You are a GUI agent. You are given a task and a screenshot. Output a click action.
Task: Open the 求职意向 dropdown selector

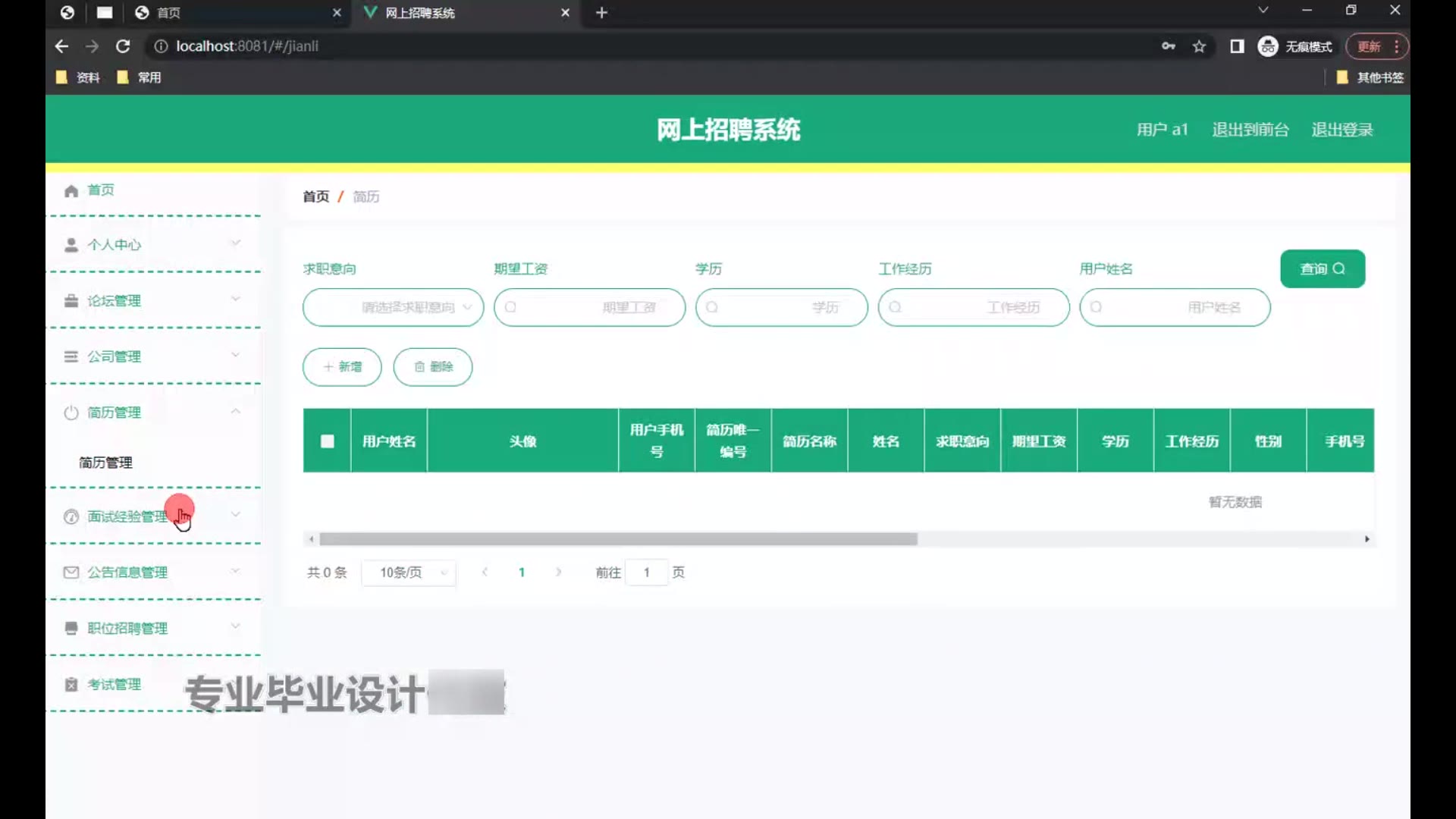(x=393, y=307)
